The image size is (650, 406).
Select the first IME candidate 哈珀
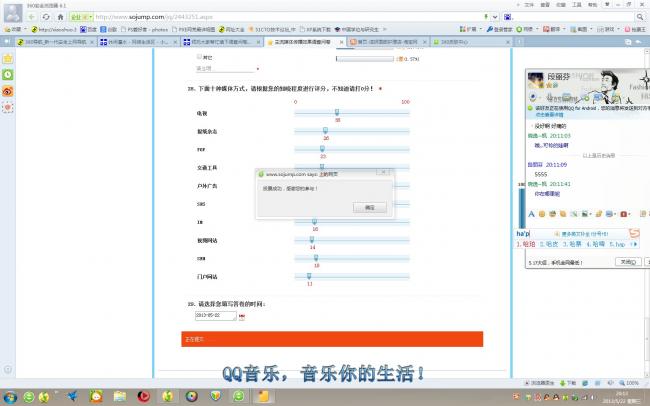526,244
